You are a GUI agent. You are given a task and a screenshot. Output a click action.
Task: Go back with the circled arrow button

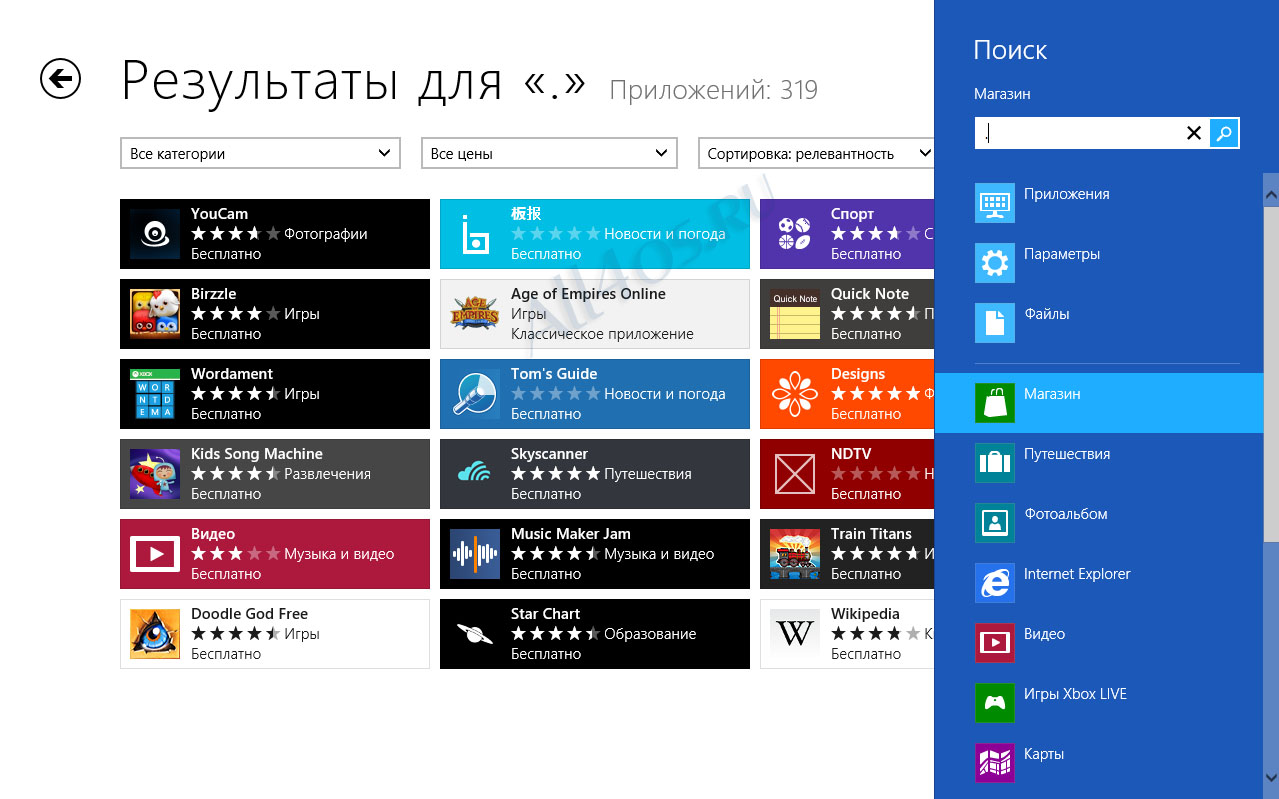(x=60, y=79)
